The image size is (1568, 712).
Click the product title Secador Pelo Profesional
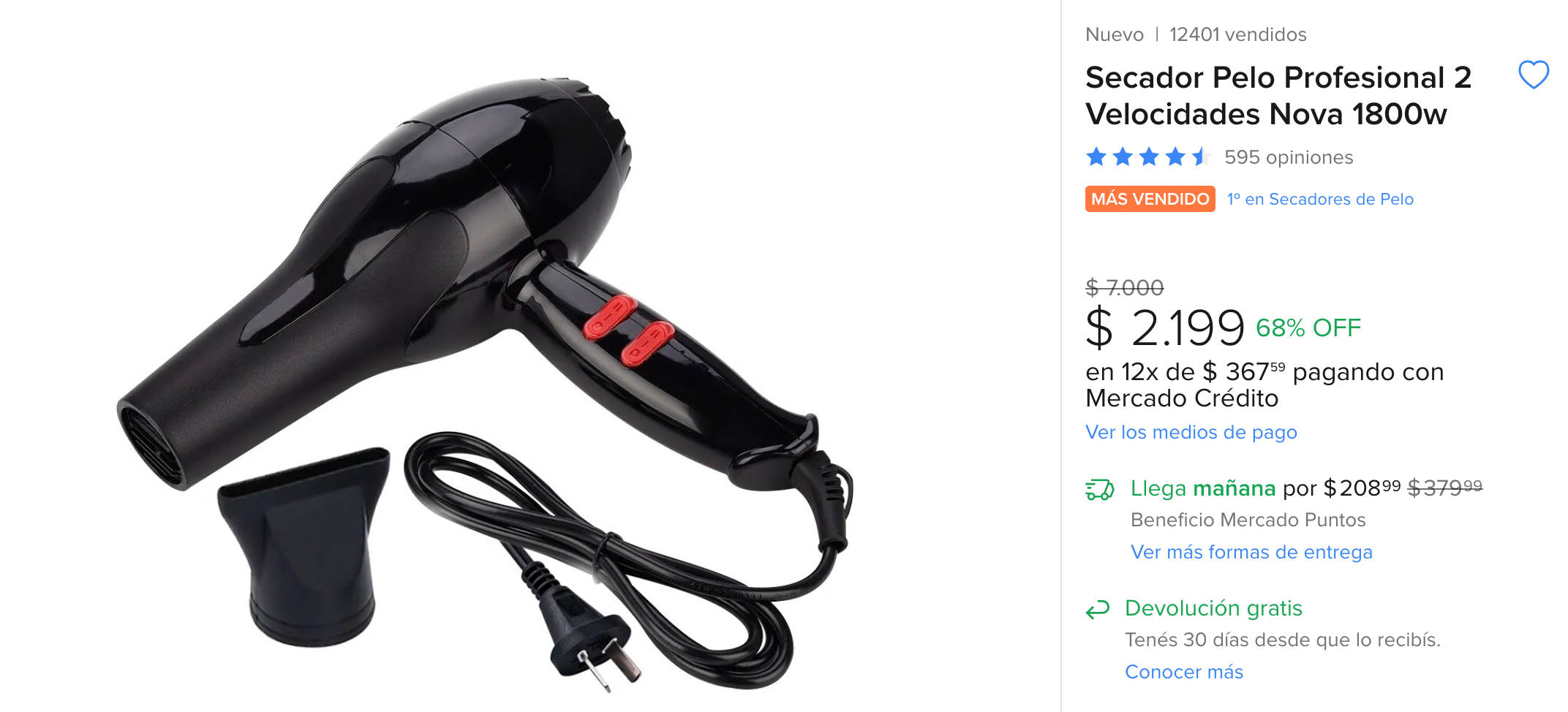1278,96
